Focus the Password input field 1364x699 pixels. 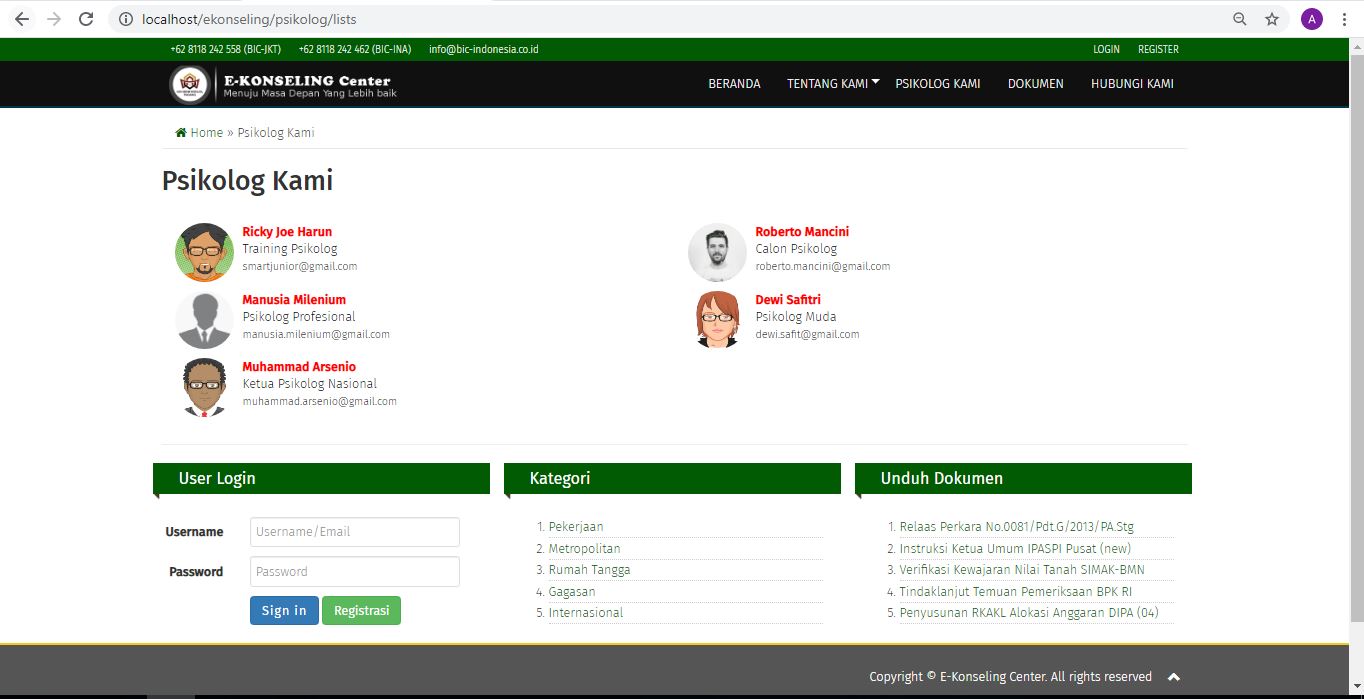point(354,572)
